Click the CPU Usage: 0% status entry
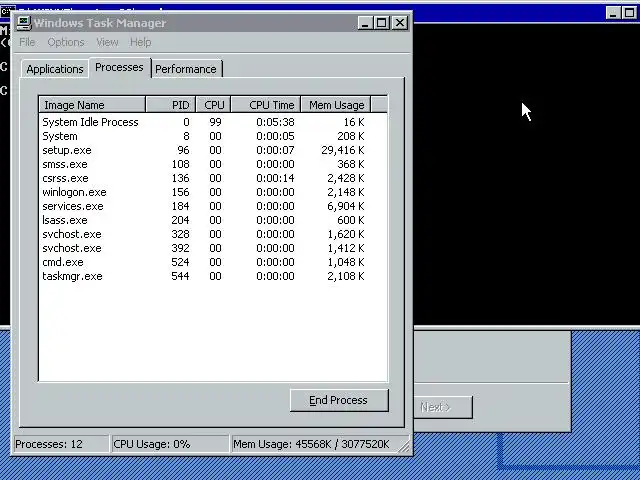 170,444
